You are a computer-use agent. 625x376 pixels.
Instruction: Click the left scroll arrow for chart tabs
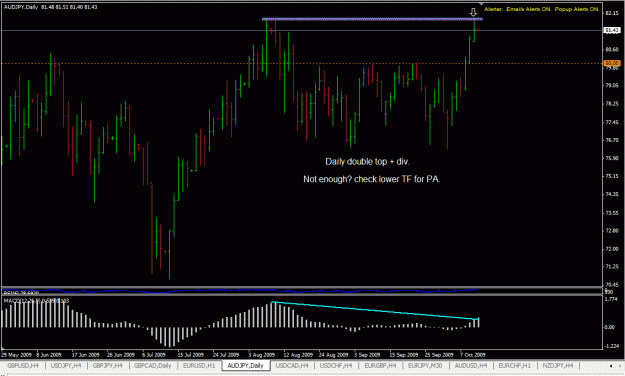point(611,366)
